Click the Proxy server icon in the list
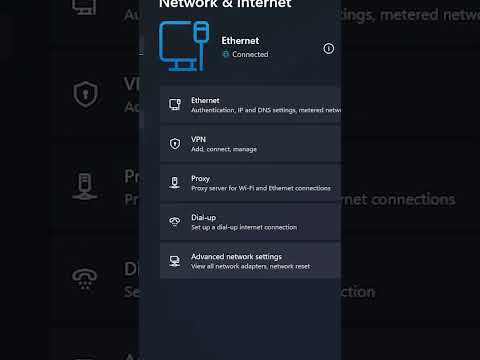Image resolution: width=480 pixels, height=360 pixels. point(175,183)
